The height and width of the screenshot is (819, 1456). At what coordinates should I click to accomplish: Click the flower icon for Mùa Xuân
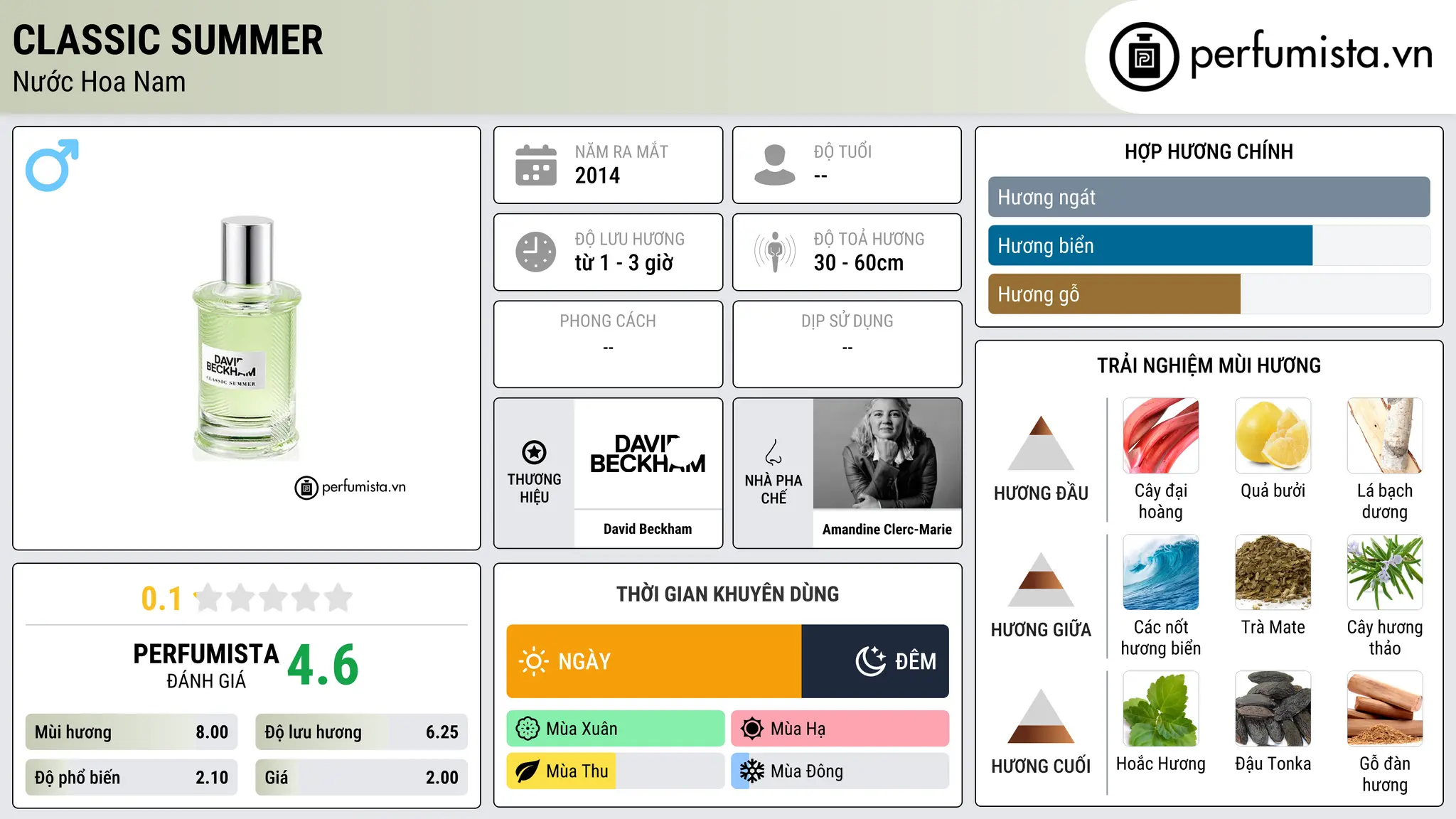tap(528, 729)
